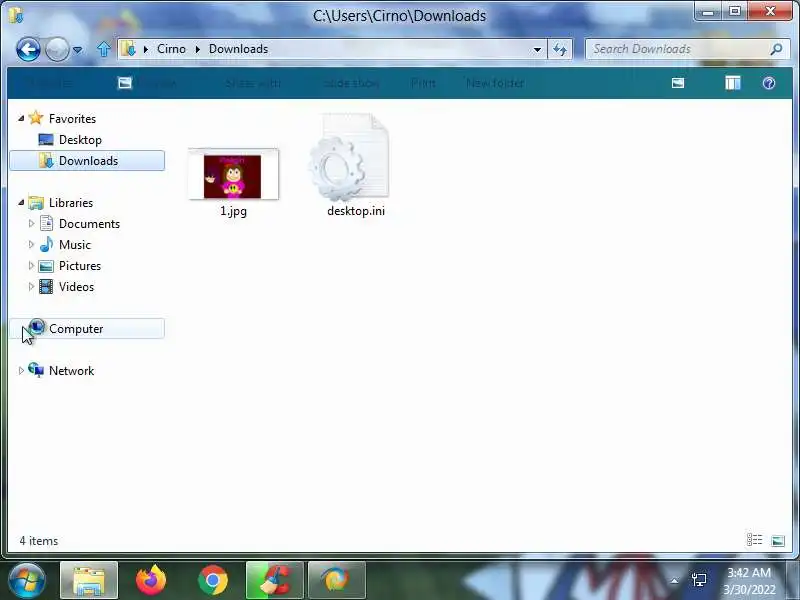Expand the Network node
The width and height of the screenshot is (800, 600).
pyautogui.click(x=21, y=370)
